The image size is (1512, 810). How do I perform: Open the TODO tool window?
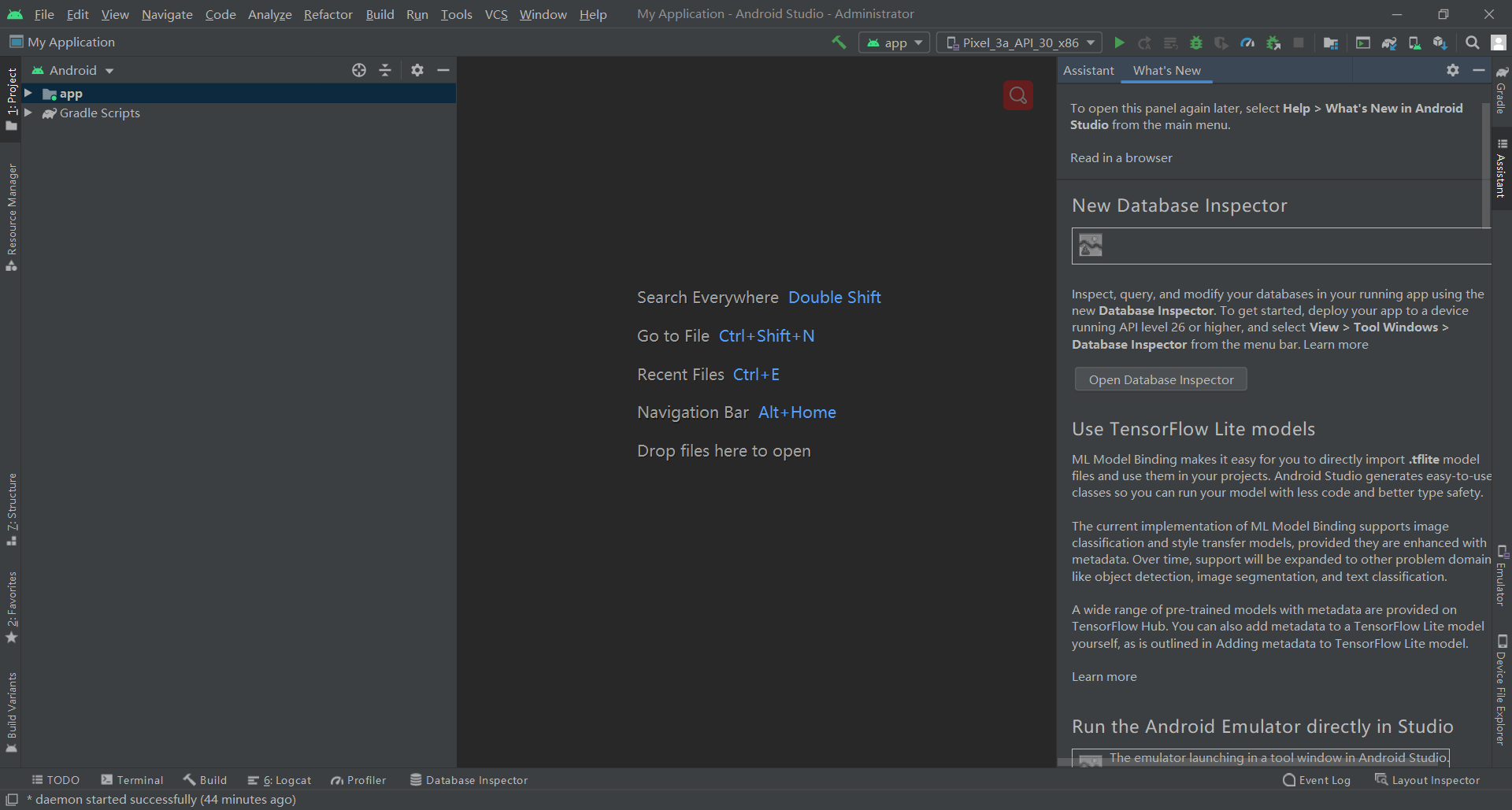pyautogui.click(x=55, y=780)
